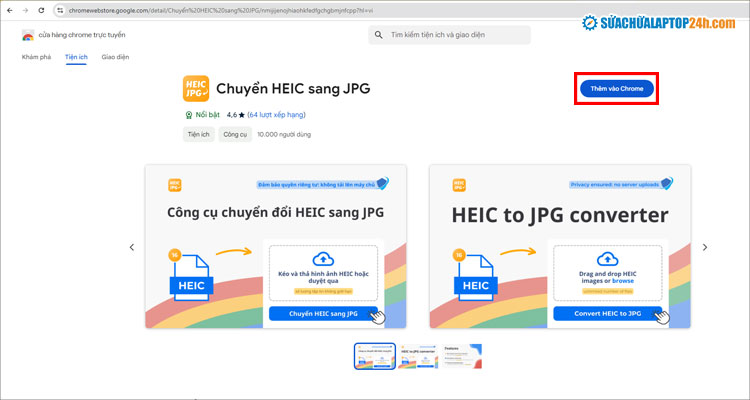750x400 pixels.
Task: Open the Chrome Web Store rainbow logo
Action: 28,35
